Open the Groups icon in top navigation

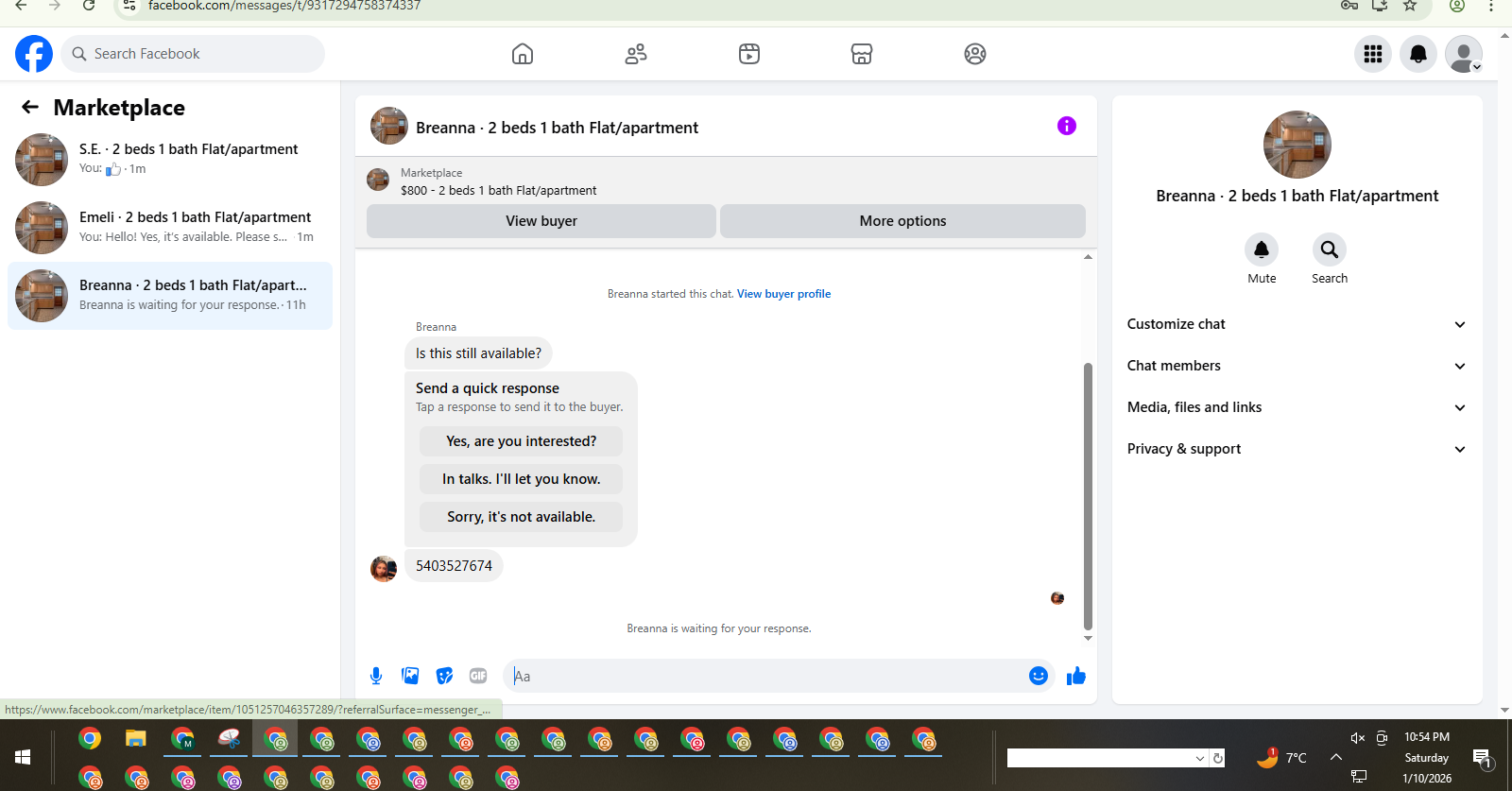point(975,54)
